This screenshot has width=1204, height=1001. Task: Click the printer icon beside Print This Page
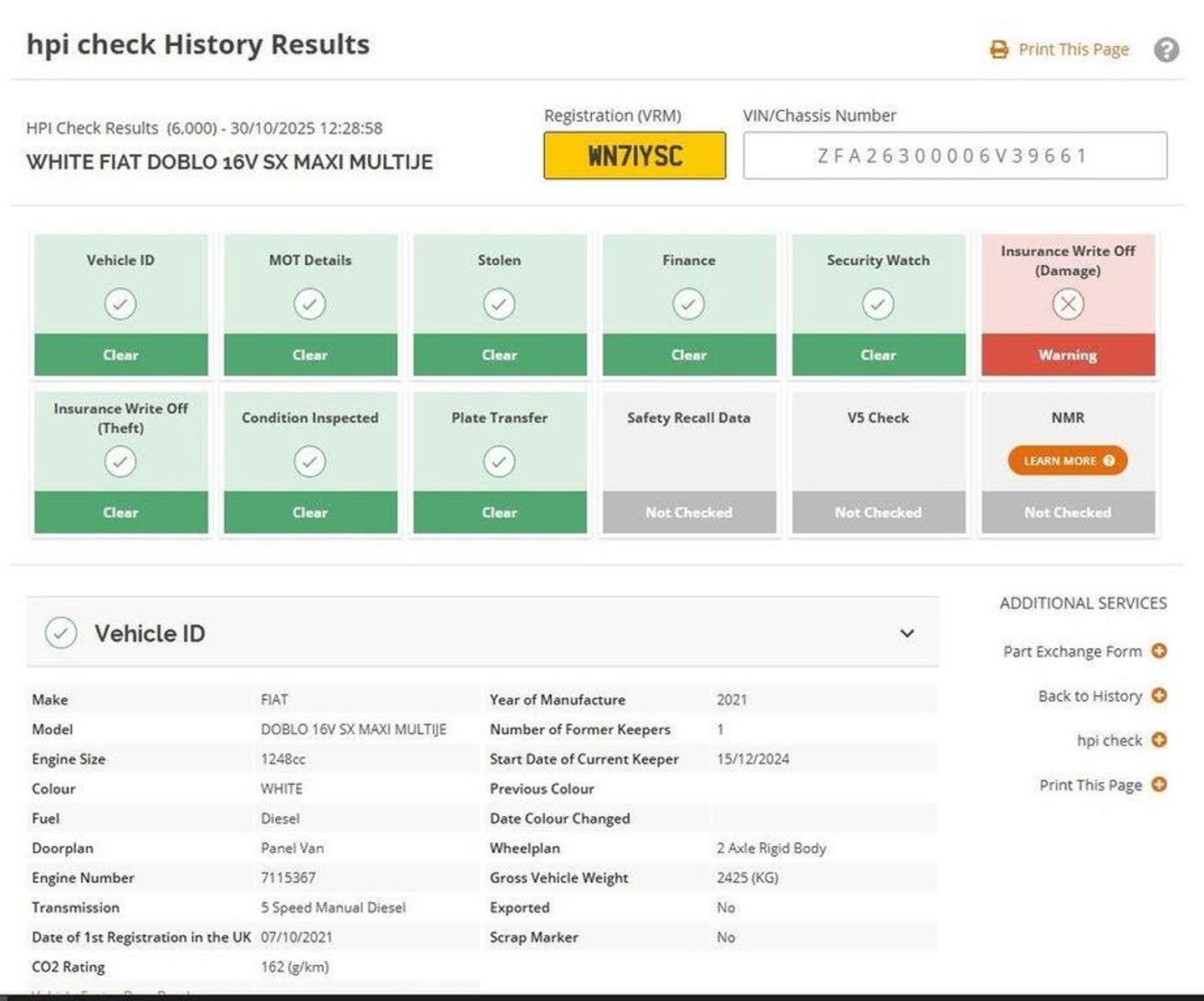click(x=998, y=50)
